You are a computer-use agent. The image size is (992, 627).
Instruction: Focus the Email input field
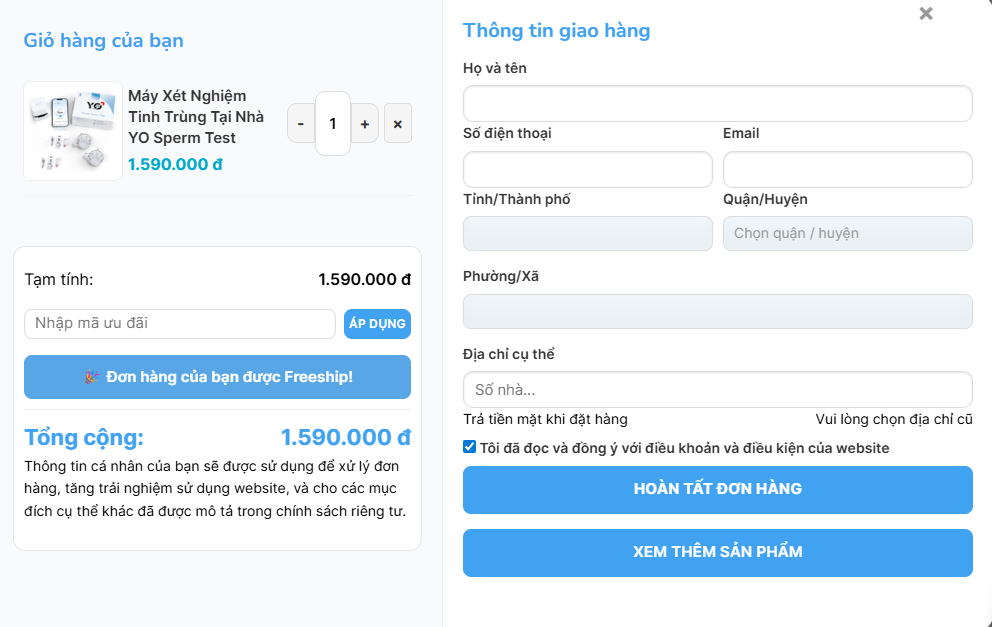(848, 169)
